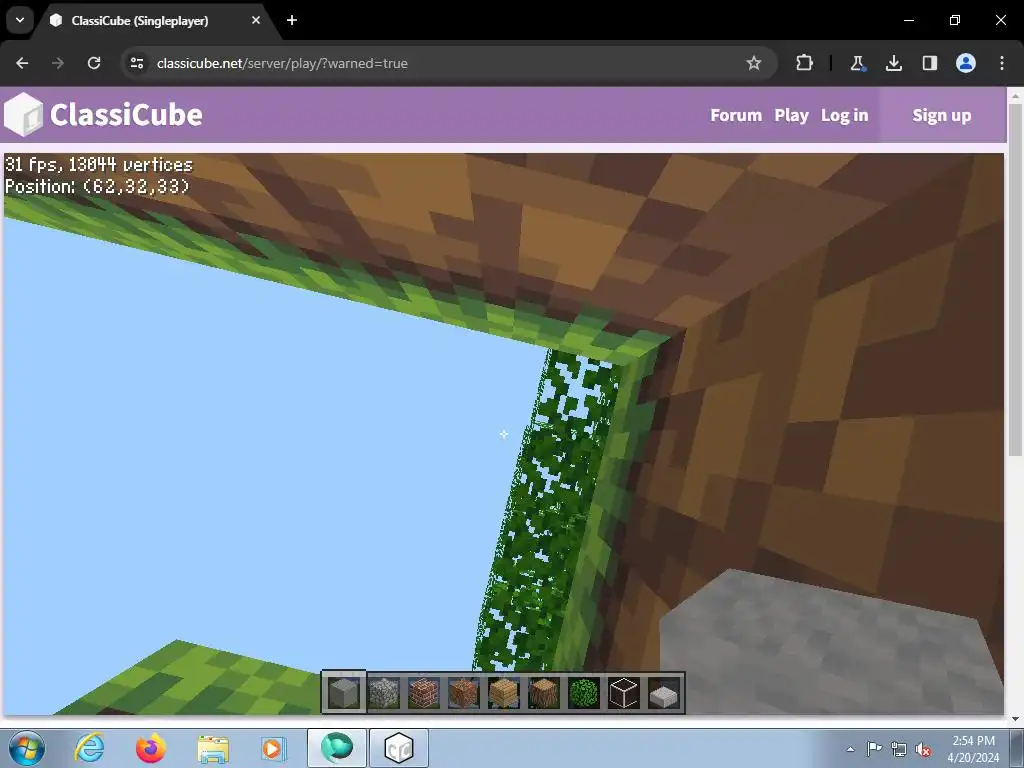Show hidden system tray icons
The image size is (1024, 768).
point(850,749)
